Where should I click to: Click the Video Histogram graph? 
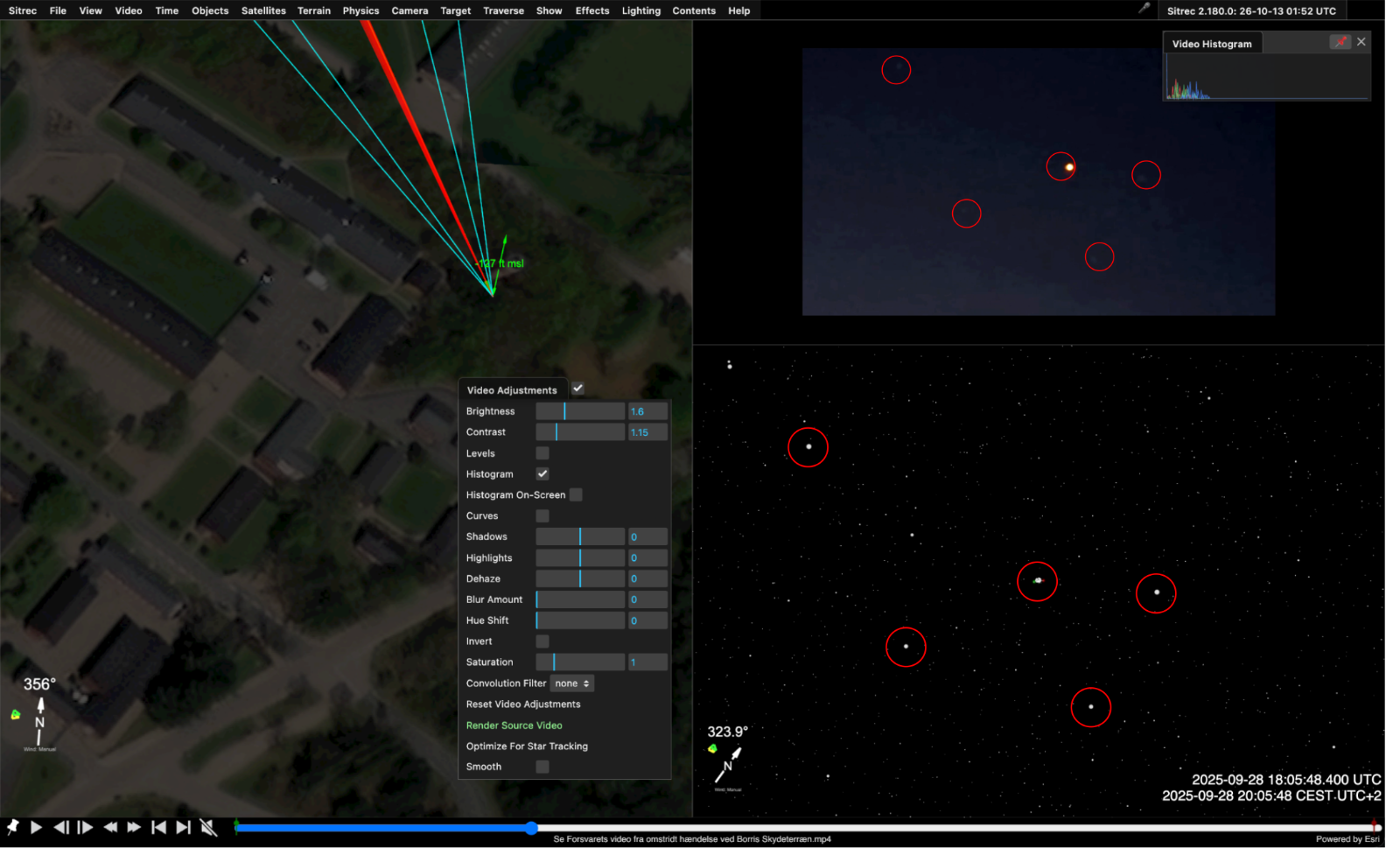(x=1267, y=77)
